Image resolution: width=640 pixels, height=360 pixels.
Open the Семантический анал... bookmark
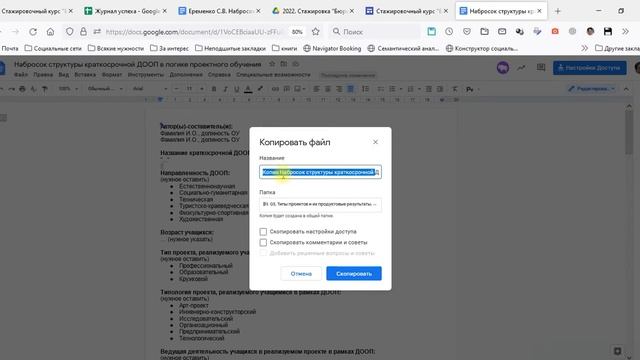point(403,48)
